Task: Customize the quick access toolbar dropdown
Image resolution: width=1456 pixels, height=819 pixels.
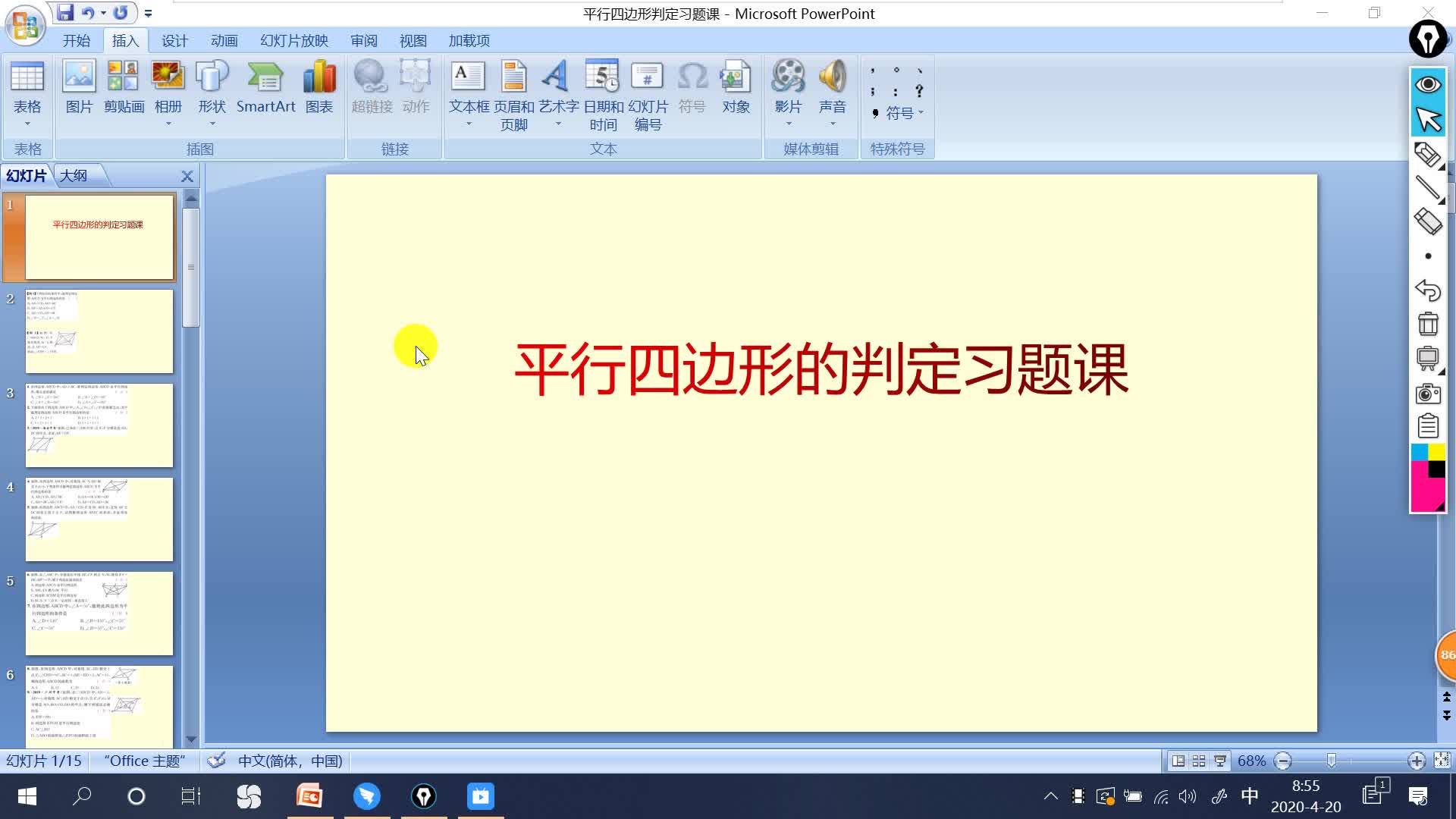Action: [148, 14]
